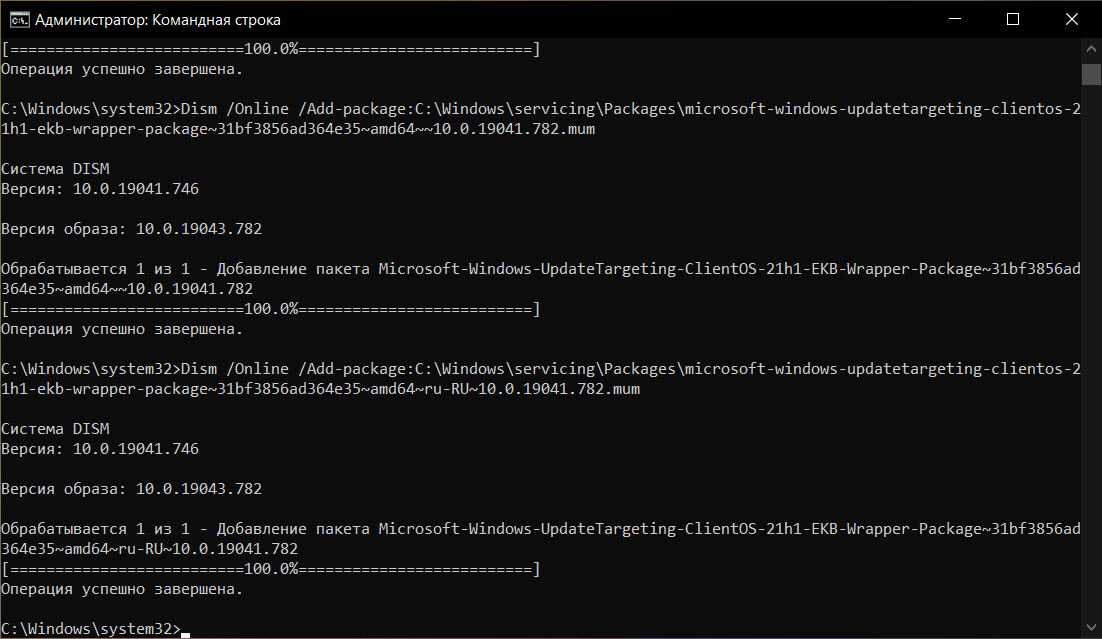The image size is (1102, 639).
Task: Click the empty scrollbar track below the thumb
Action: click(1091, 350)
